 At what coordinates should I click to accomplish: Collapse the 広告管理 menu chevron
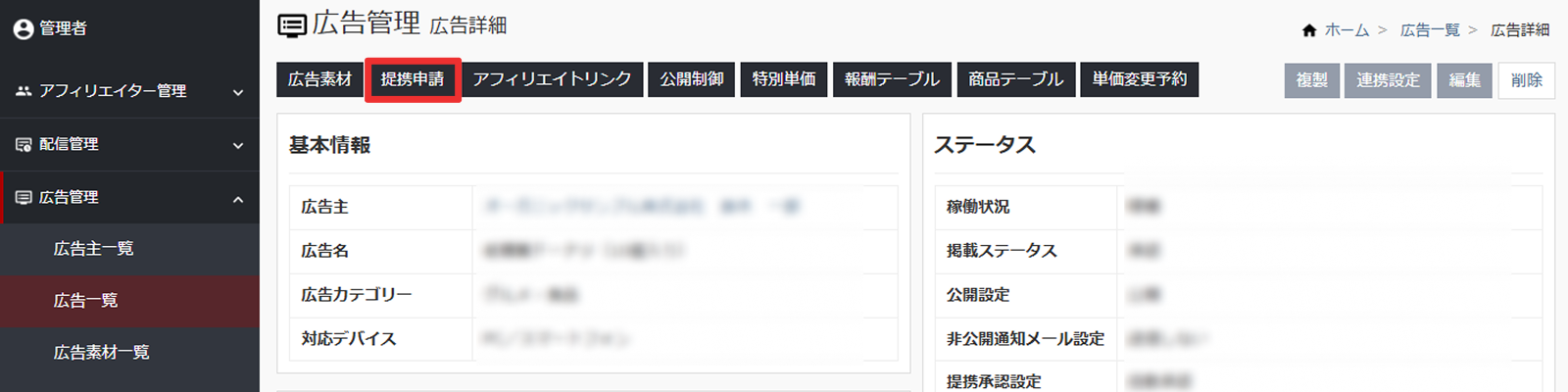tap(238, 200)
